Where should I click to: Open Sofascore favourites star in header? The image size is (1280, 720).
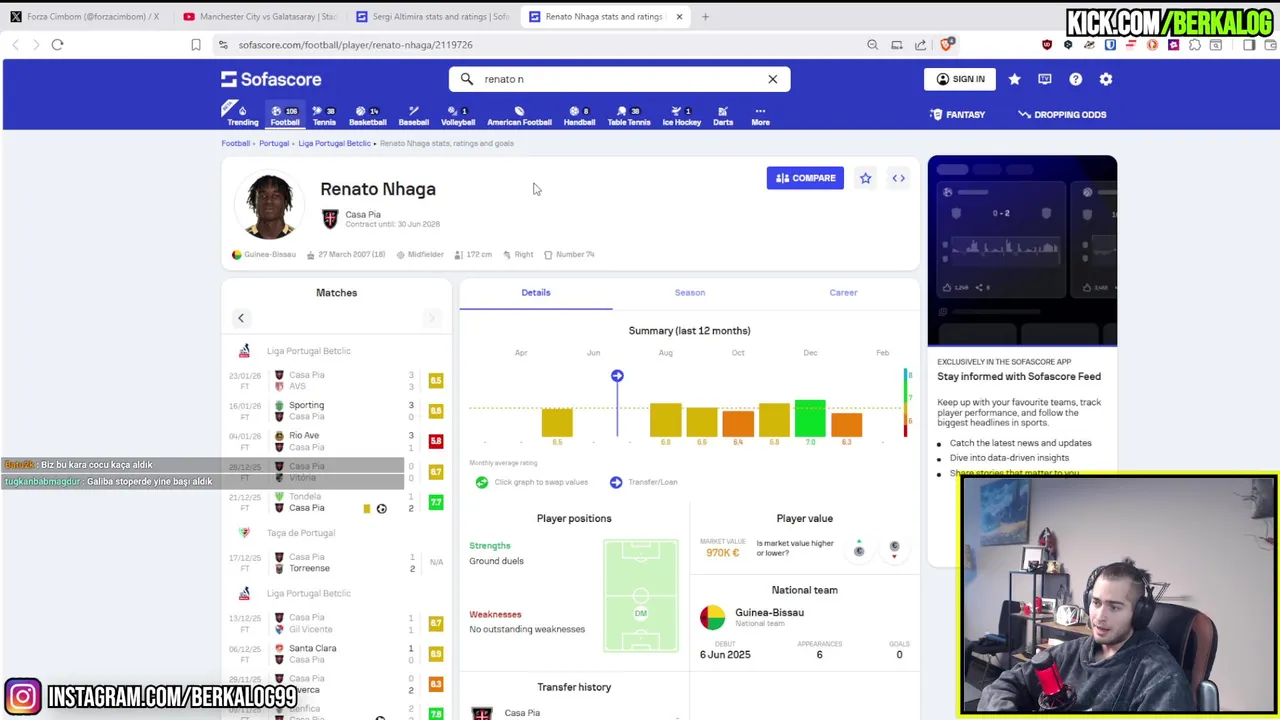click(1014, 79)
